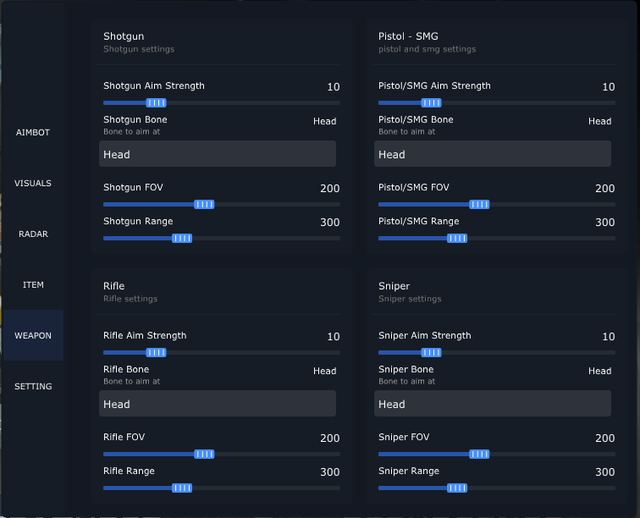Expand the Pistol/SMG Bone dropdown
The image size is (640, 518).
click(492, 154)
